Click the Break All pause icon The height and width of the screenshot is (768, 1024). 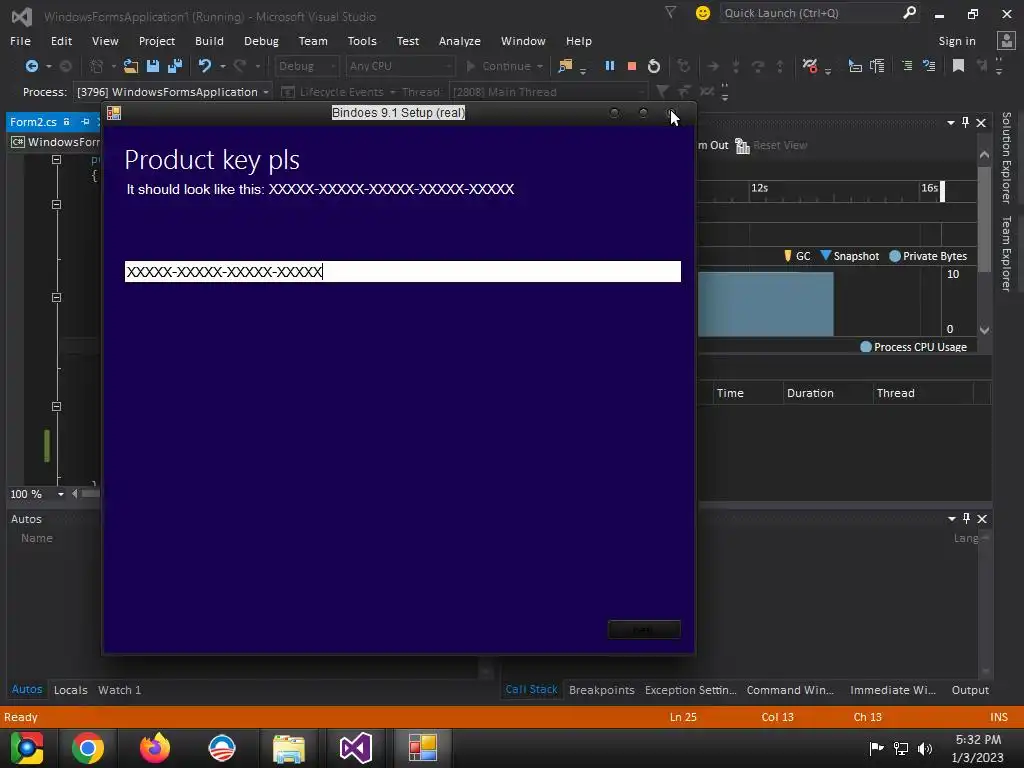coord(610,66)
